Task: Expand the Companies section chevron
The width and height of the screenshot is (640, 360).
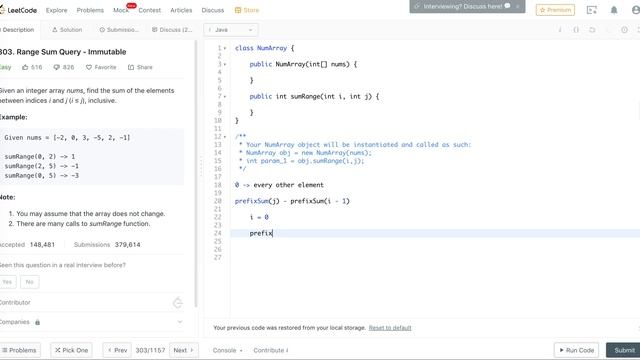Action: point(180,322)
